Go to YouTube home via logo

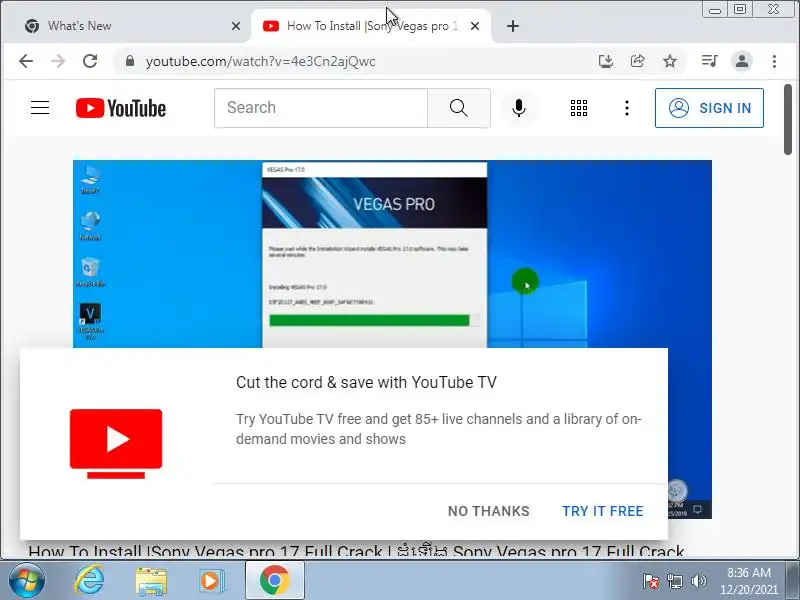[x=121, y=108]
